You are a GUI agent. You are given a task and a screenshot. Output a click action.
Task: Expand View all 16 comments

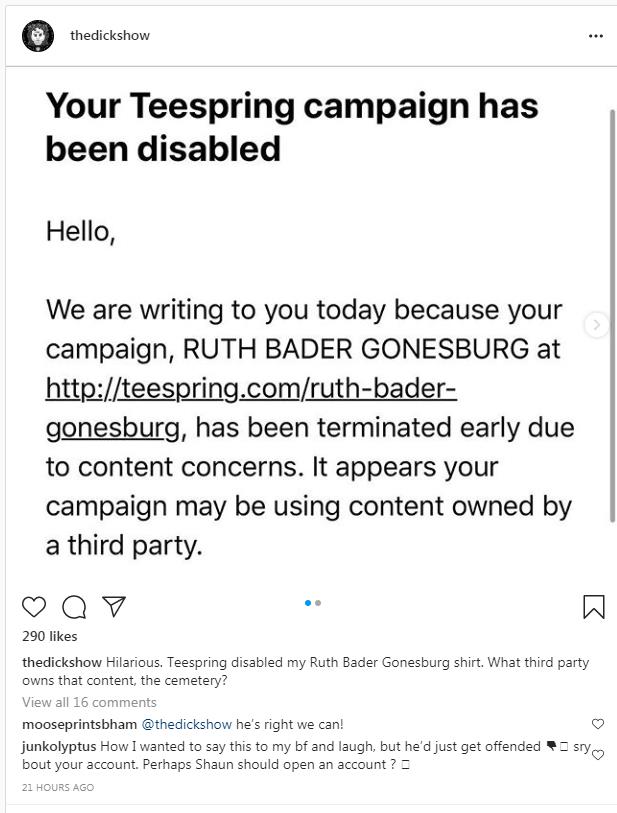(x=89, y=702)
